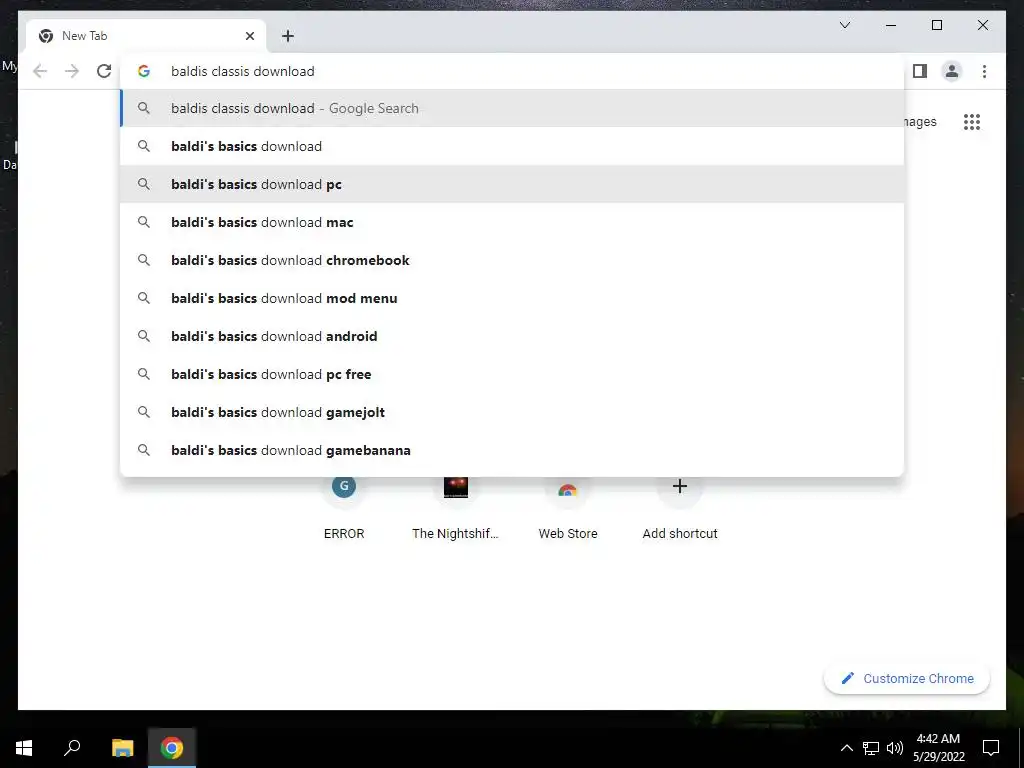The width and height of the screenshot is (1024, 768).
Task: Choose suggestion 'baldi's basics download chromebook'
Action: [x=512, y=260]
